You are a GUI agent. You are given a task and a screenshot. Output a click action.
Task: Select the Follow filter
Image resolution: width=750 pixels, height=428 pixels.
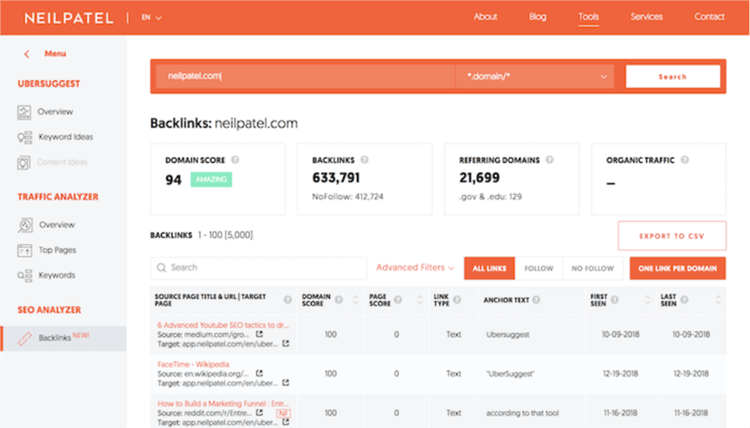(x=539, y=268)
